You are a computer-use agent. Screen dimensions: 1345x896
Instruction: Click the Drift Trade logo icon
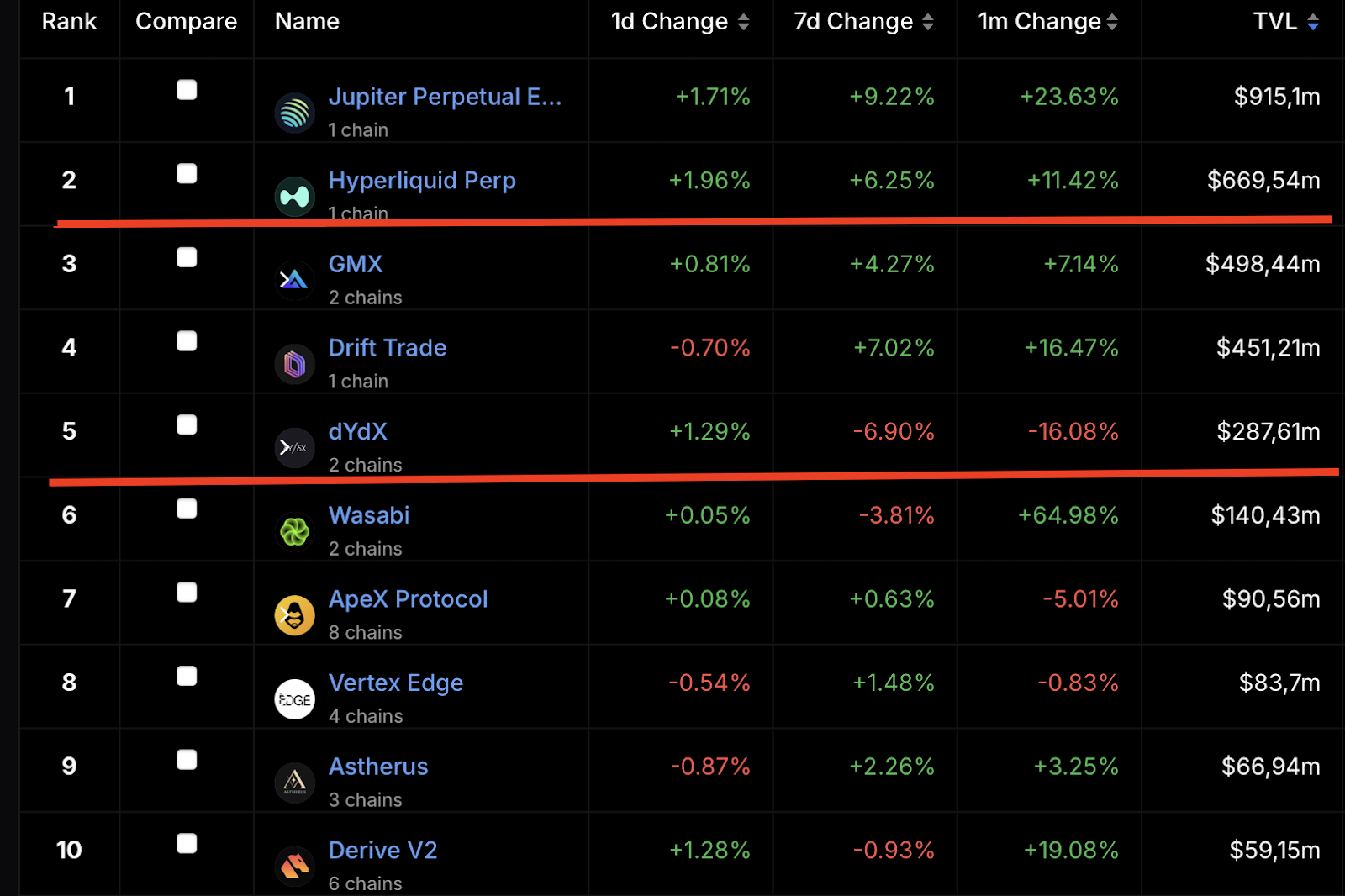point(295,364)
